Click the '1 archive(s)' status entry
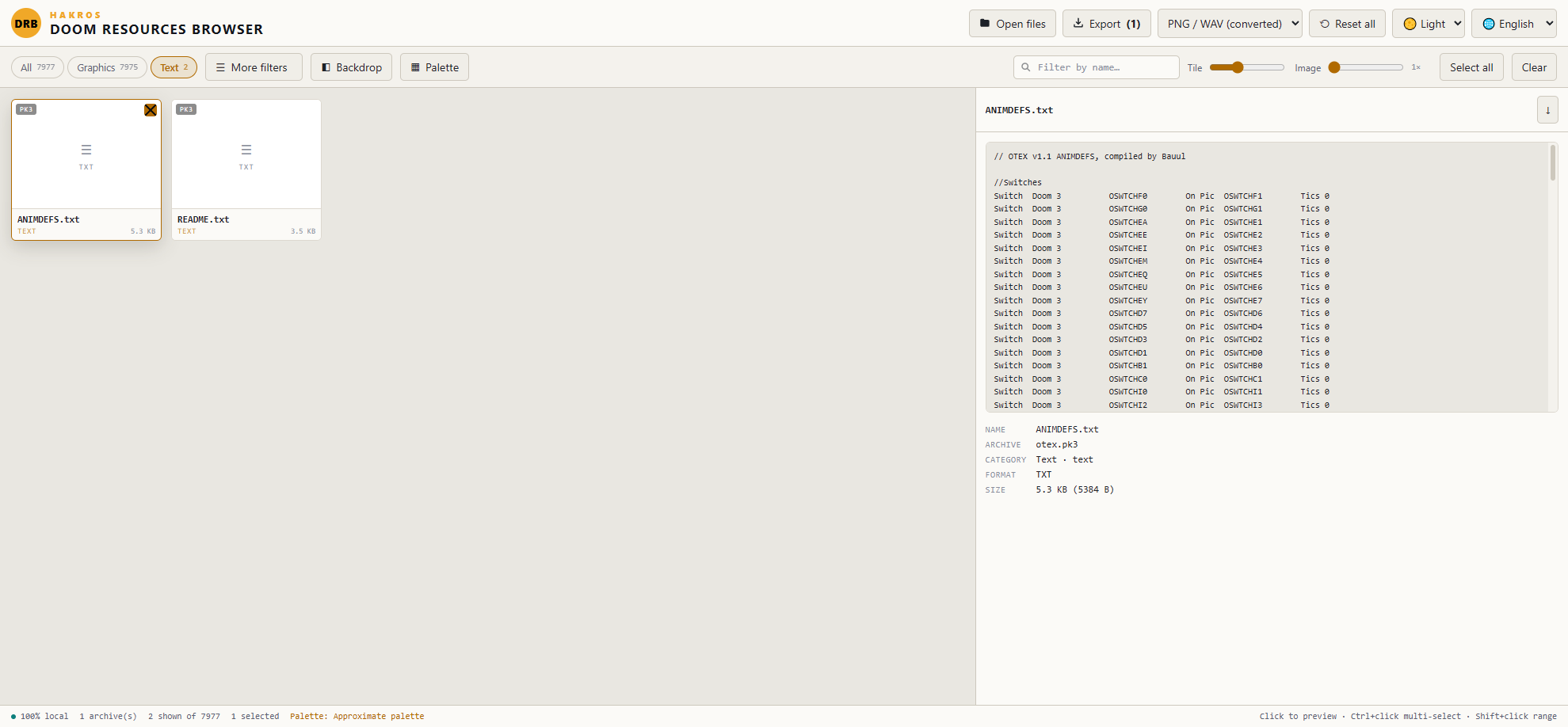1568x727 pixels. point(108,716)
